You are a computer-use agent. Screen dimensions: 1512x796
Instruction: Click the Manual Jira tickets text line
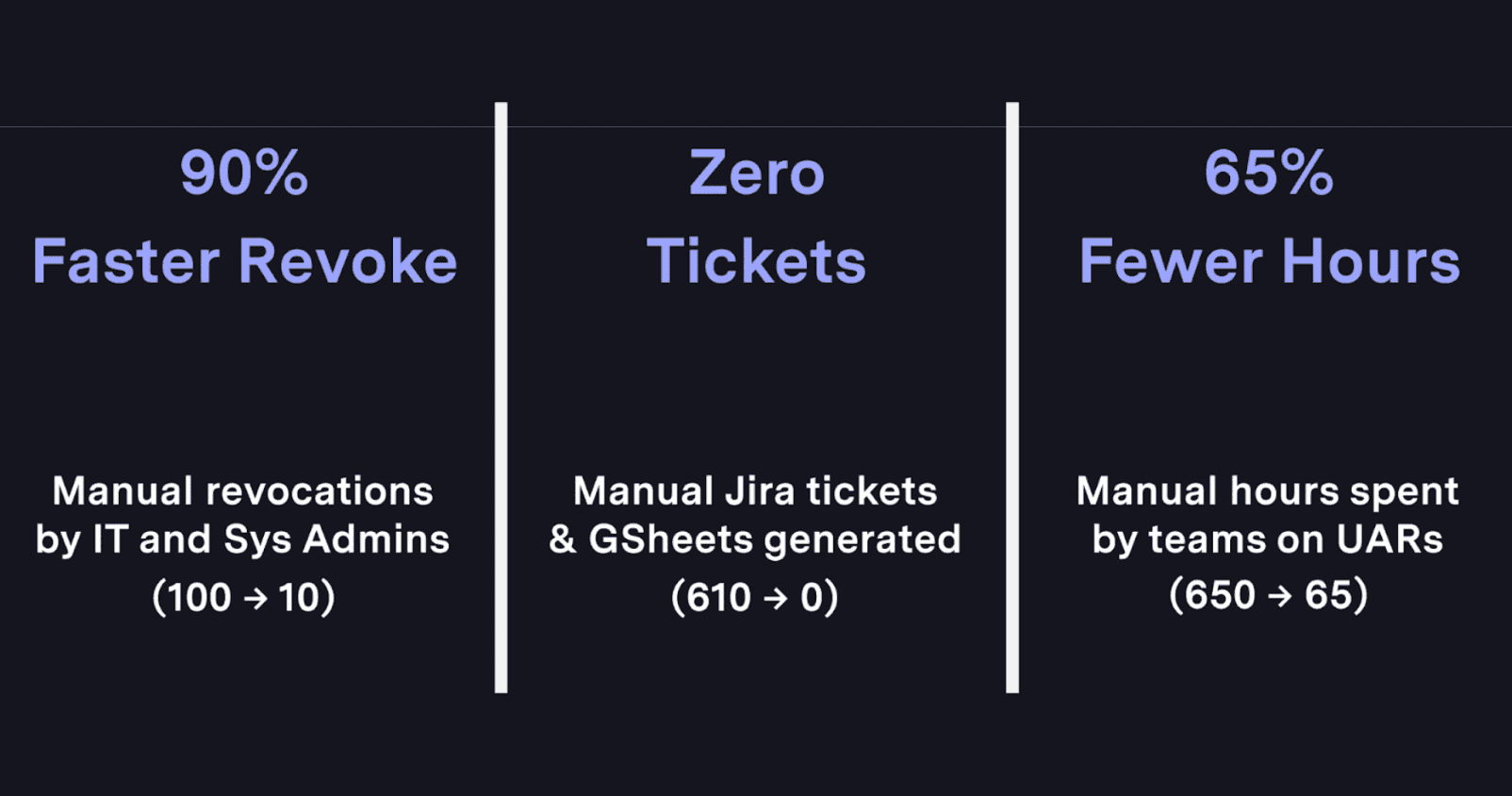click(755, 491)
